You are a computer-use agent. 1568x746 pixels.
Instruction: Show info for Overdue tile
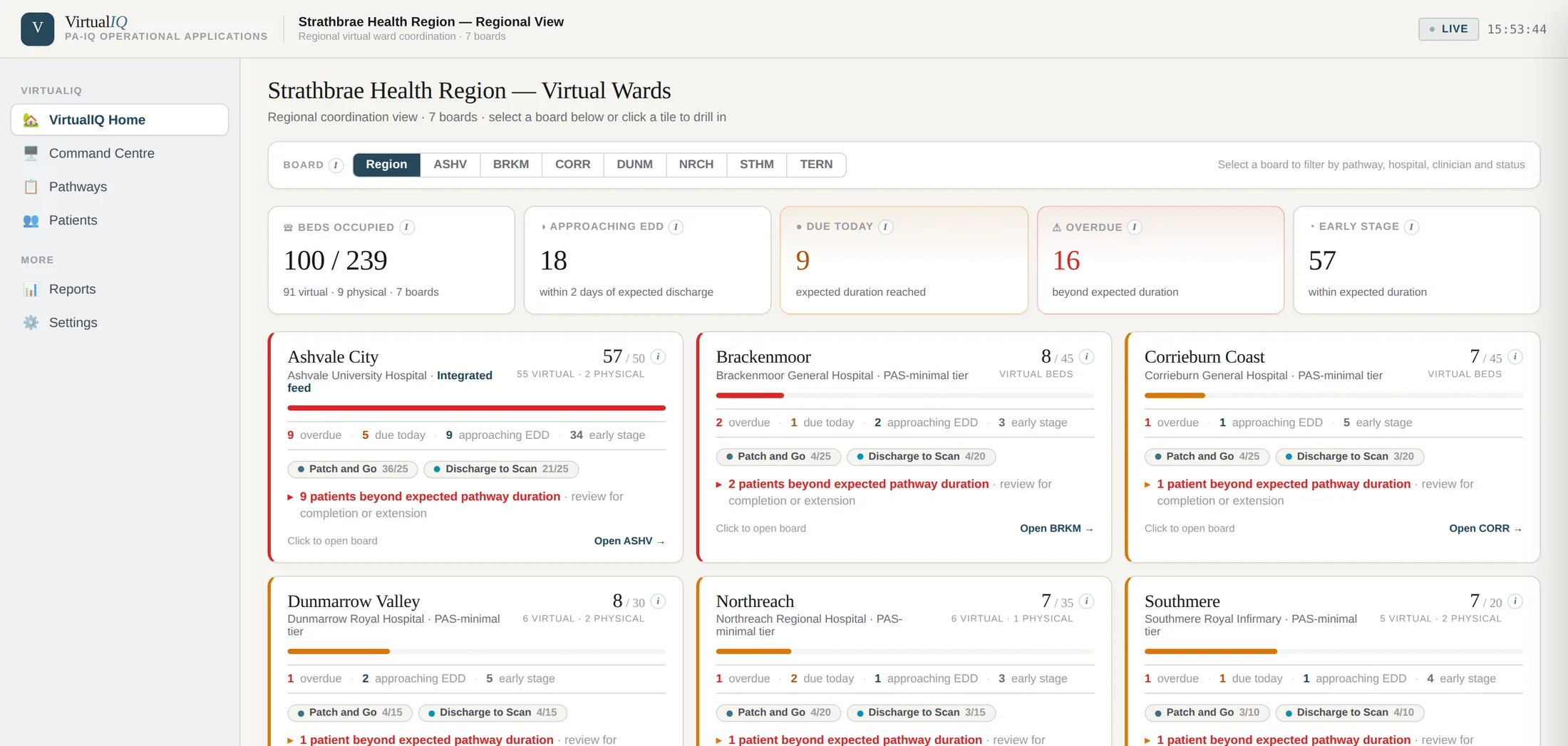(x=1135, y=227)
